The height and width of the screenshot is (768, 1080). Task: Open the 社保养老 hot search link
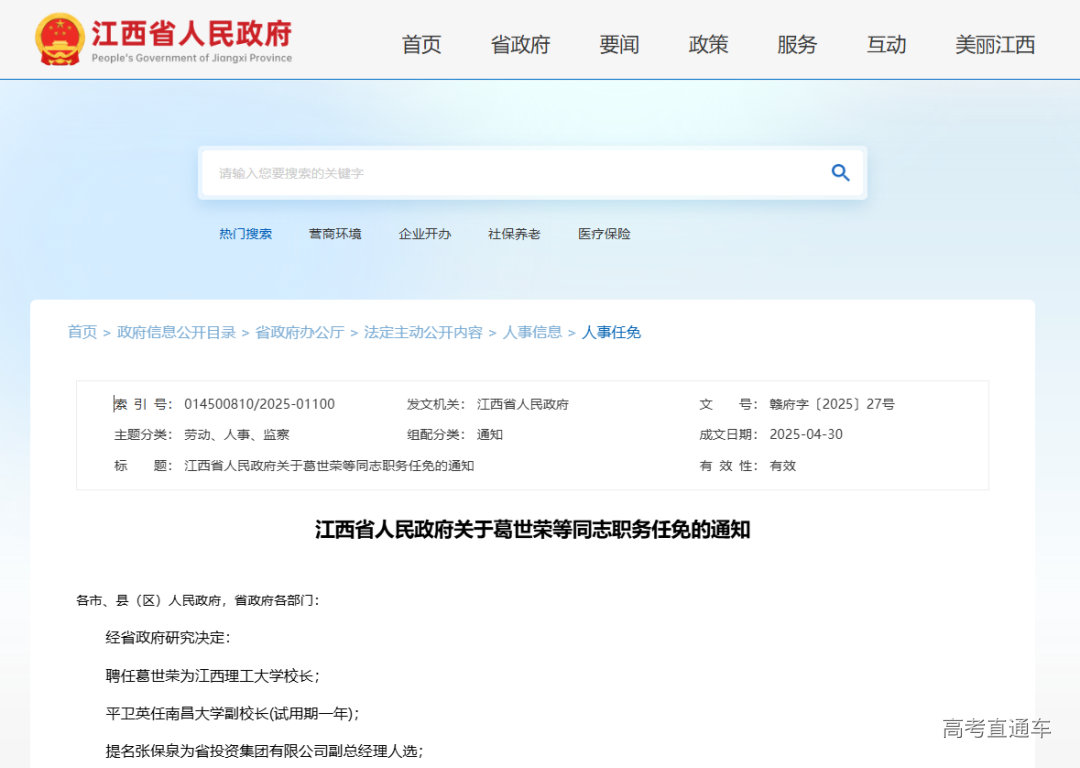[x=513, y=233]
